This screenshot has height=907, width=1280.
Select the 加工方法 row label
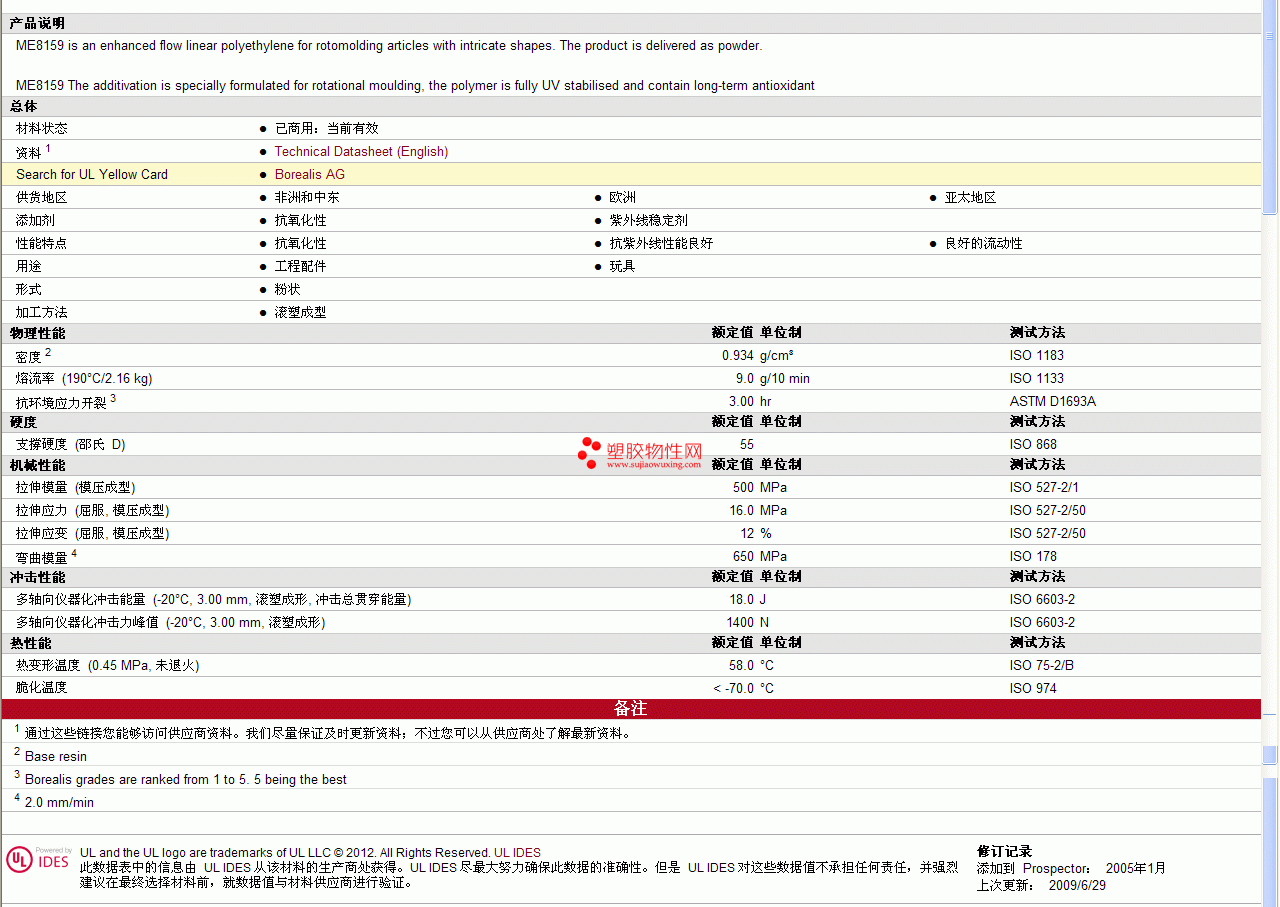[42, 313]
